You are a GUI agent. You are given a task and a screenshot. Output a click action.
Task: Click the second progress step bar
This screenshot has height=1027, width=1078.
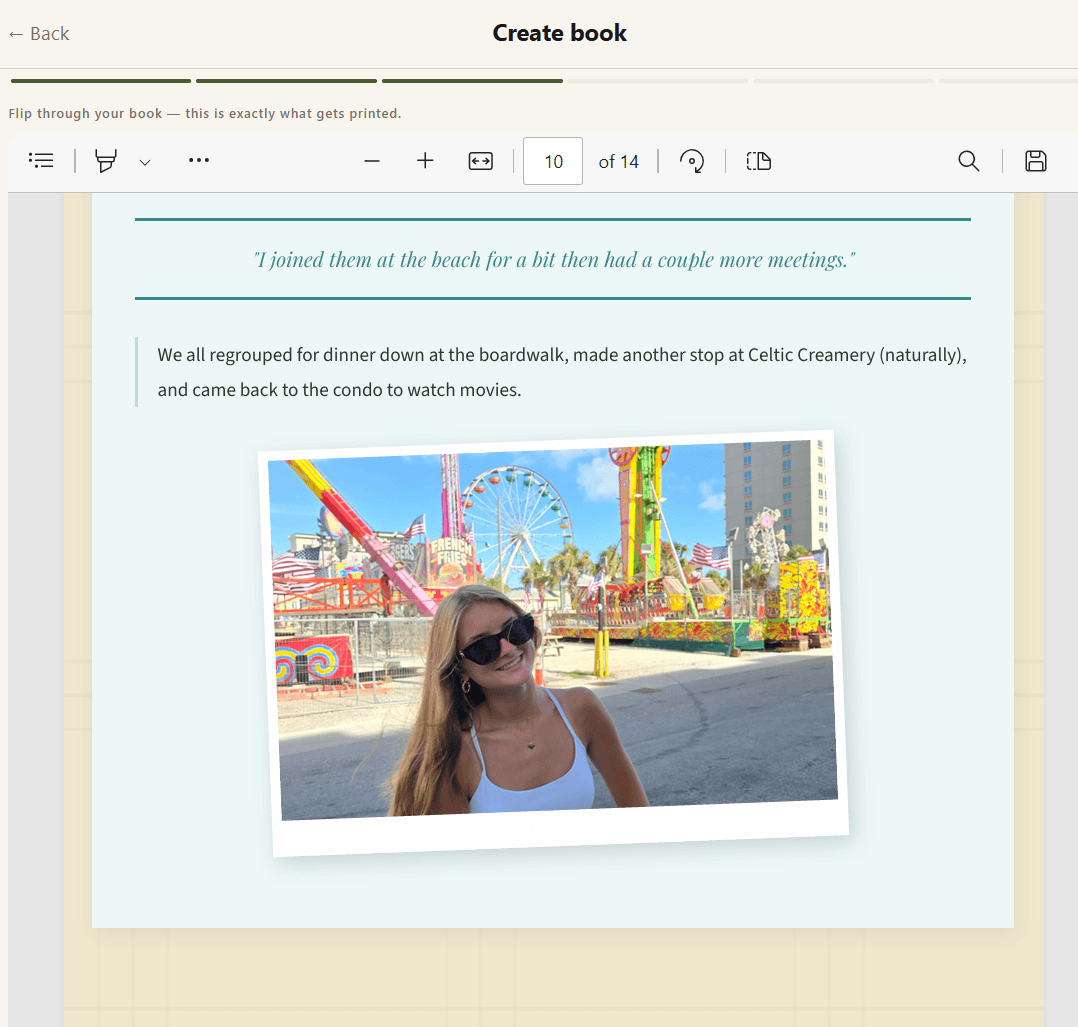click(x=287, y=81)
